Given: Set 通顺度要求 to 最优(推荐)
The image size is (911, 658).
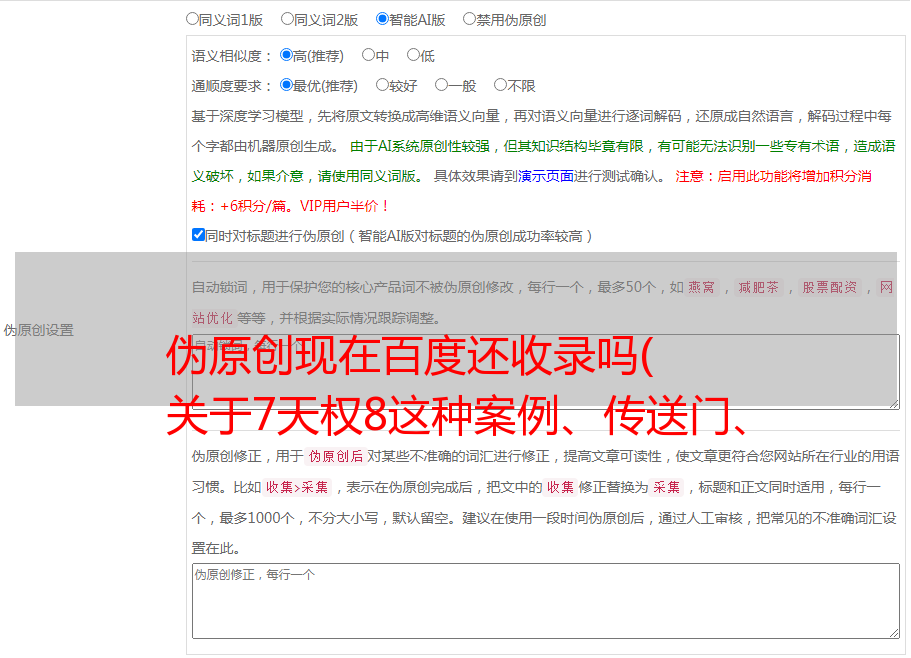Looking at the screenshot, I should coord(286,85).
